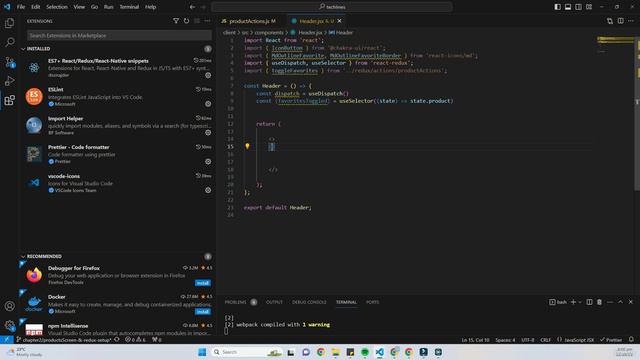640x360 pixels.
Task: Open the Selection menu
Action: click(x=57, y=7)
